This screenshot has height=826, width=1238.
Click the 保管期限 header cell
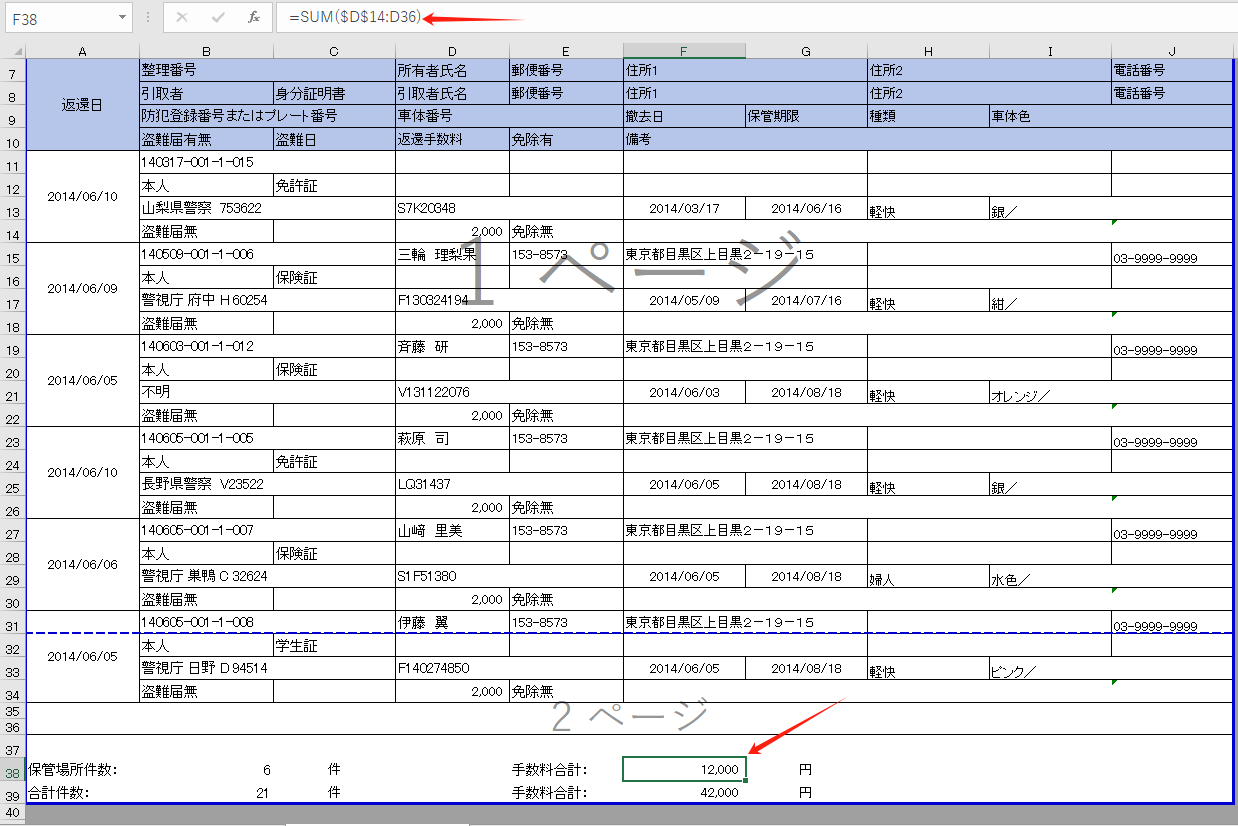(806, 116)
